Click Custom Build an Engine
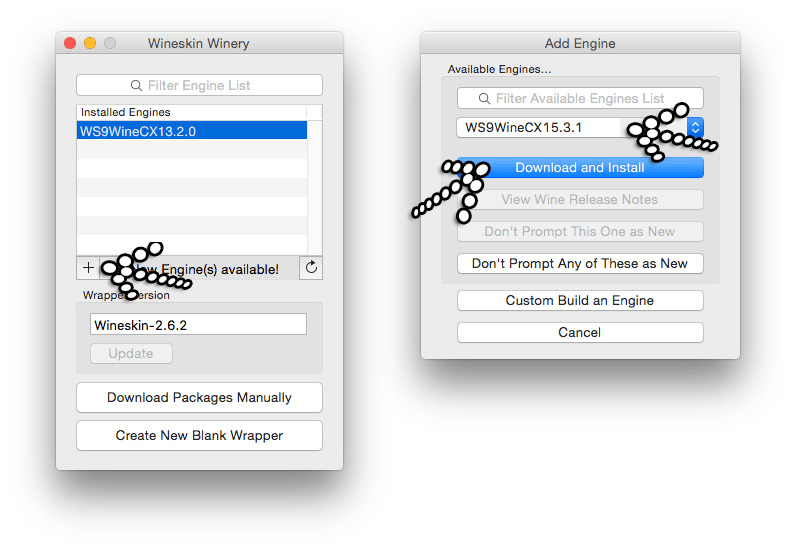The width and height of the screenshot is (800, 550). [580, 301]
